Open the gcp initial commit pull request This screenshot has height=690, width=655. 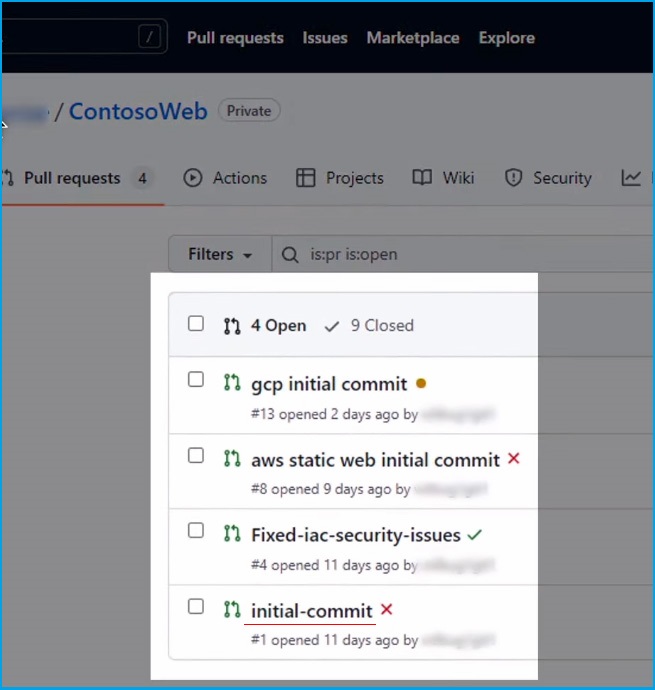tap(329, 384)
